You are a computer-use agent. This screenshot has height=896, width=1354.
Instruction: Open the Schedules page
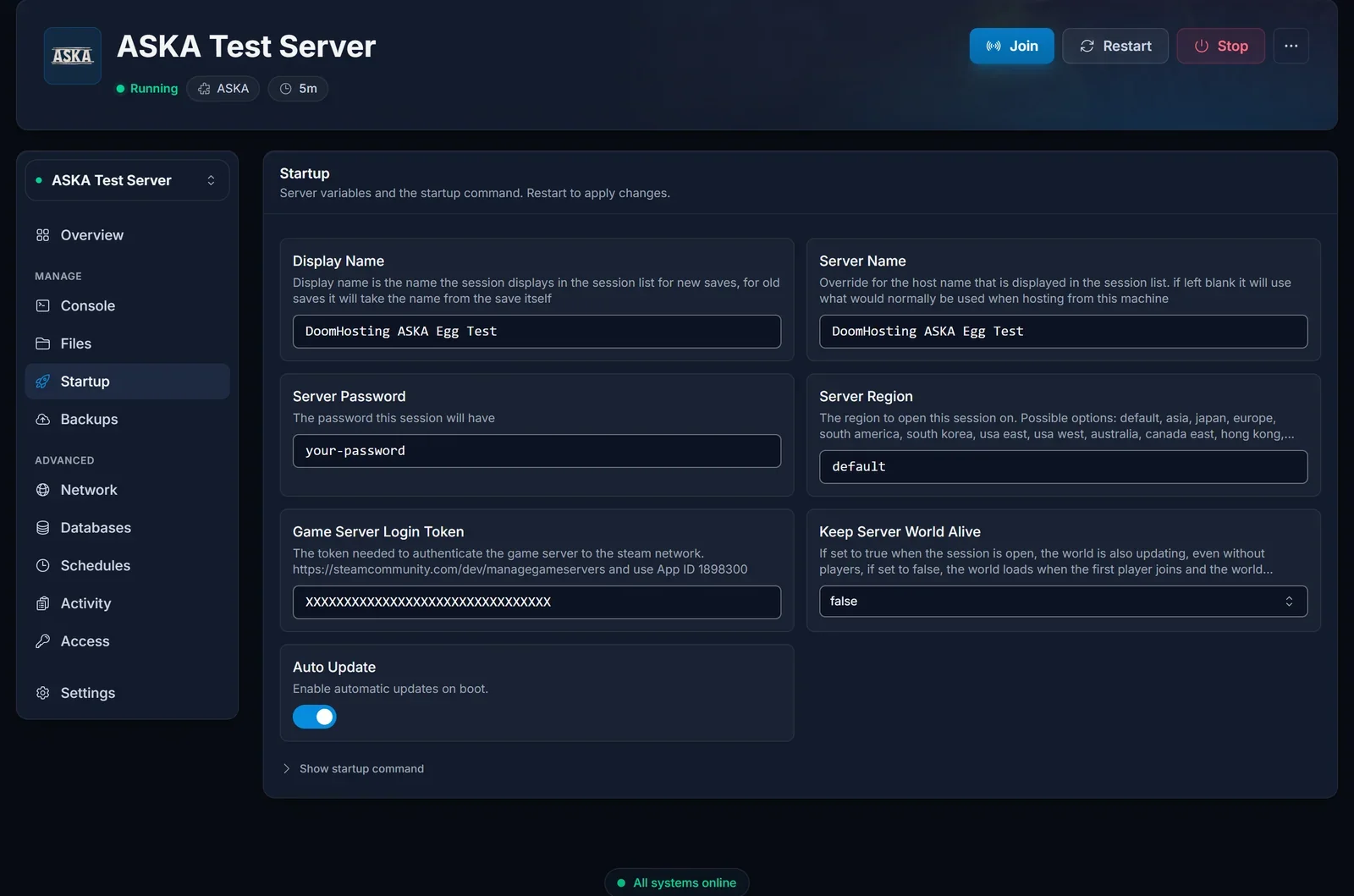pyautogui.click(x=127, y=565)
